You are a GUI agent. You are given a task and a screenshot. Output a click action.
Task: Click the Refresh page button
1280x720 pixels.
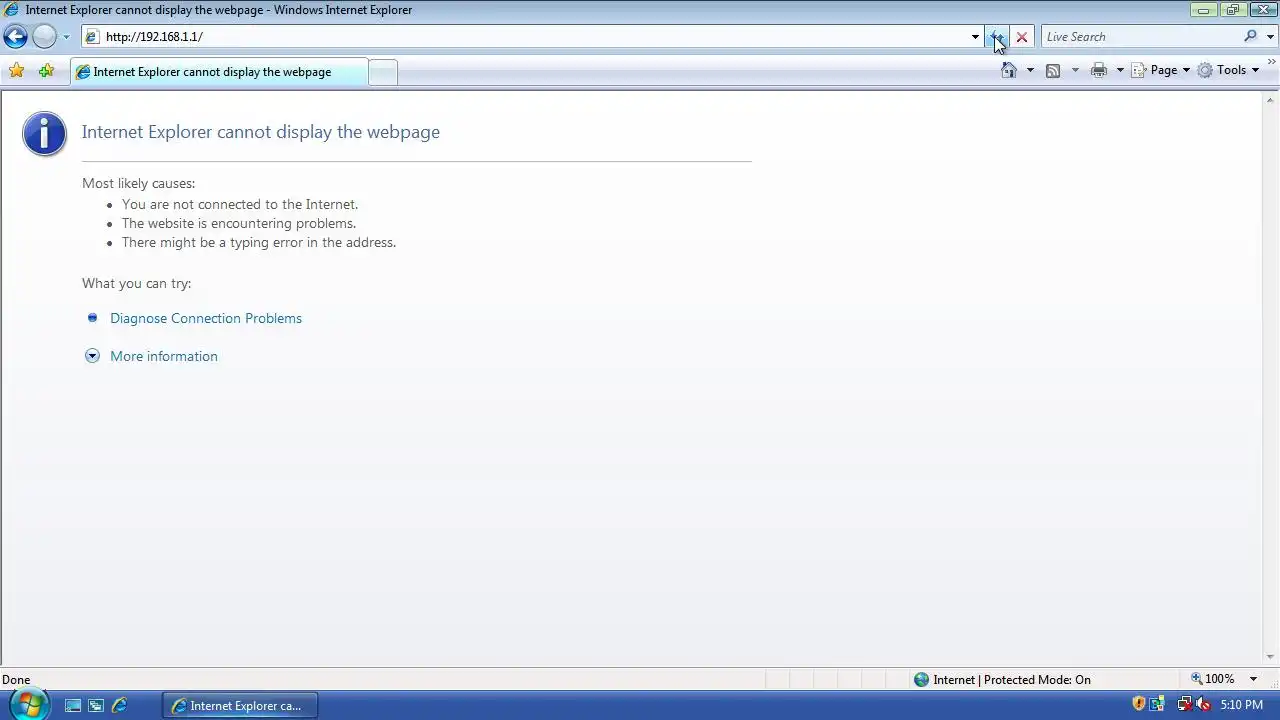[x=997, y=37]
